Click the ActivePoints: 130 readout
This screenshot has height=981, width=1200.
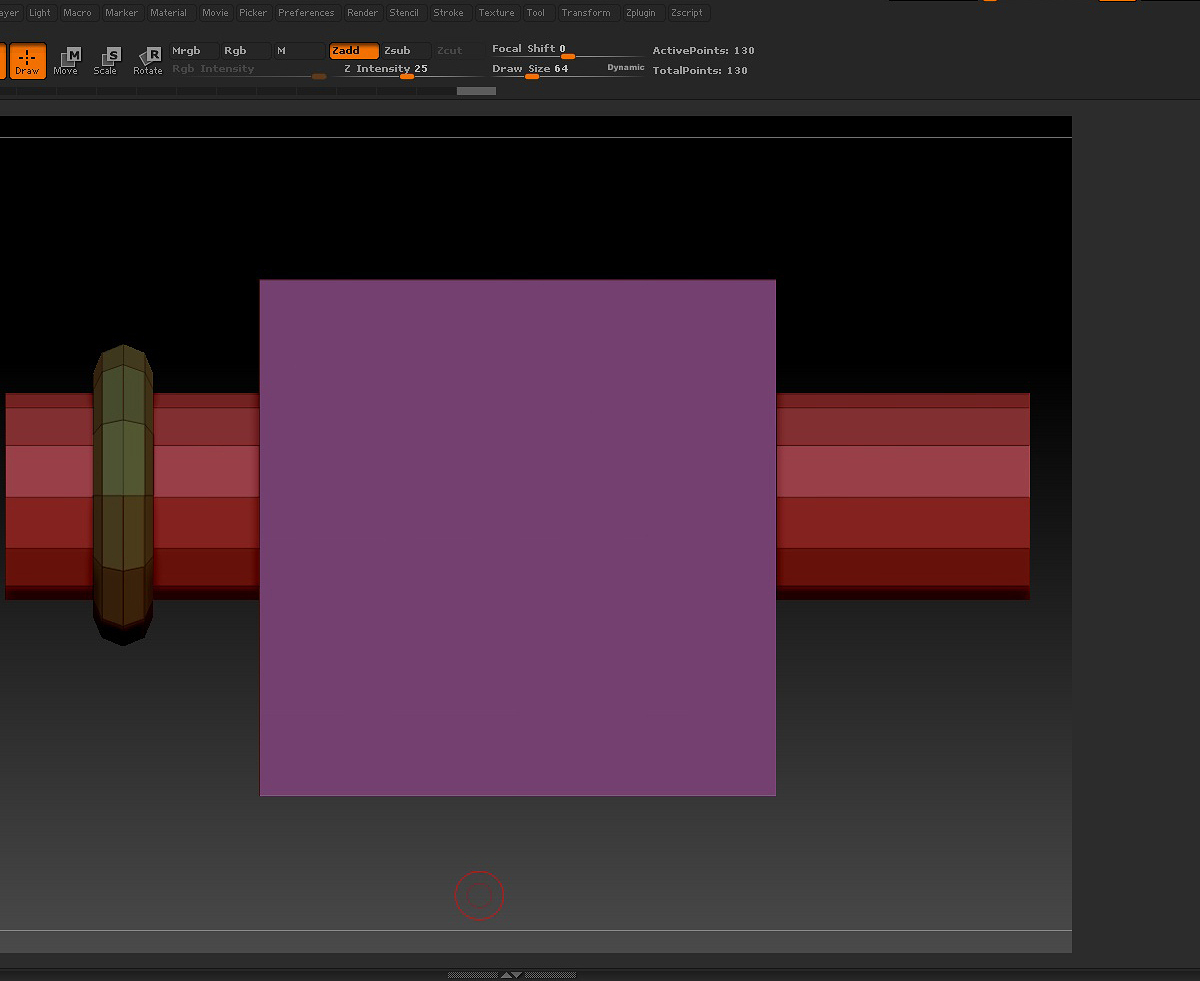pyautogui.click(x=704, y=51)
